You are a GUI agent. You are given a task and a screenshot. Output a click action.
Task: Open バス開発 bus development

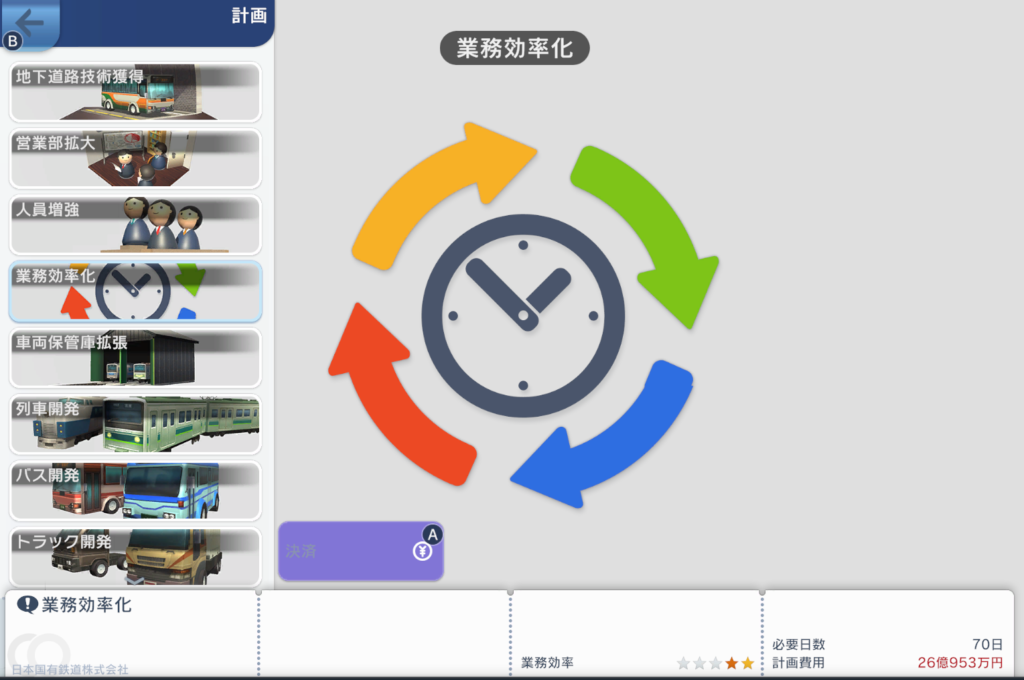coord(135,490)
